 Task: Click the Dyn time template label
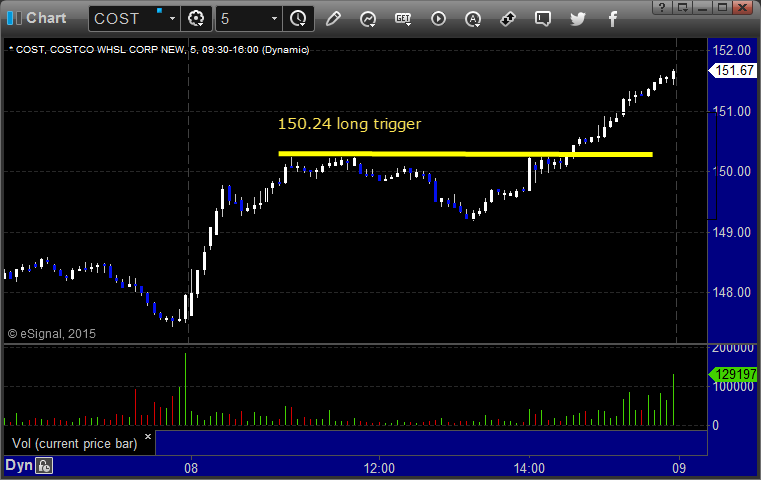click(18, 465)
